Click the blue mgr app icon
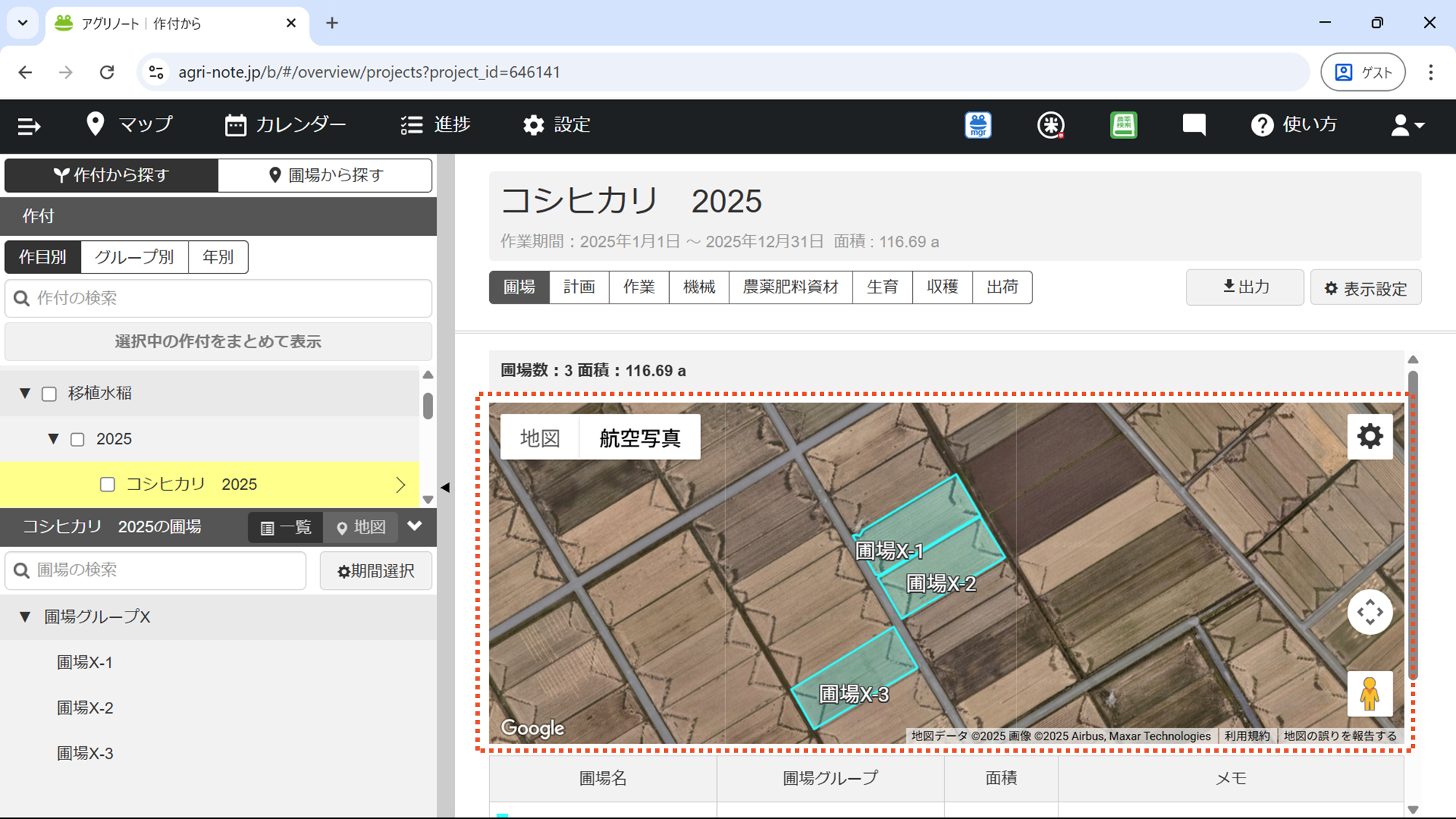 [978, 125]
